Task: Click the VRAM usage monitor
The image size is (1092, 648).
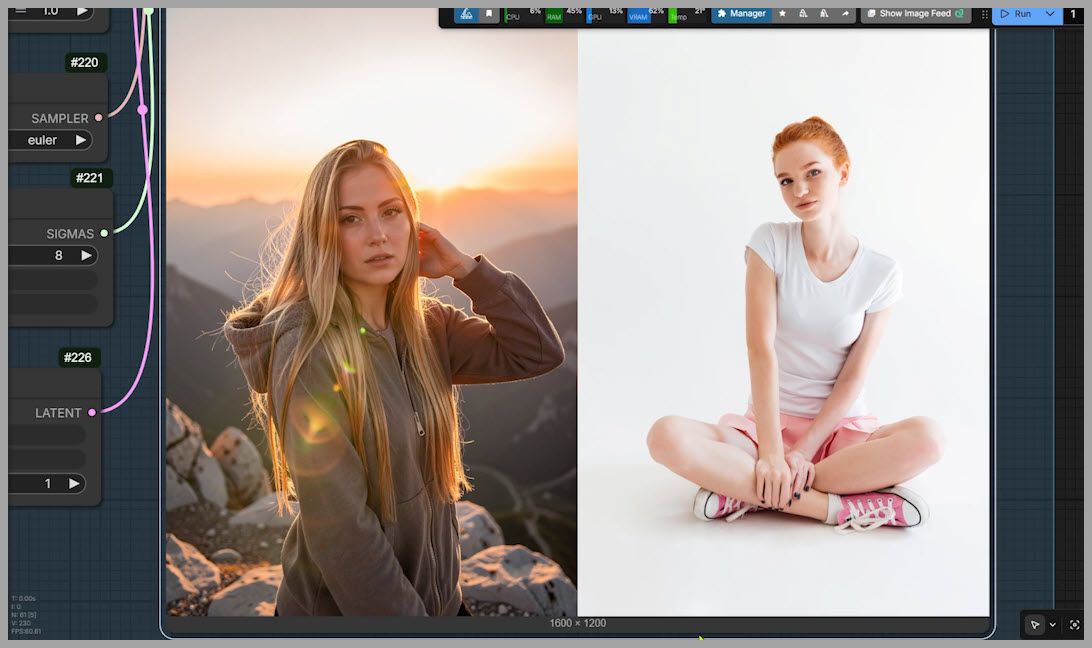Action: pos(638,15)
